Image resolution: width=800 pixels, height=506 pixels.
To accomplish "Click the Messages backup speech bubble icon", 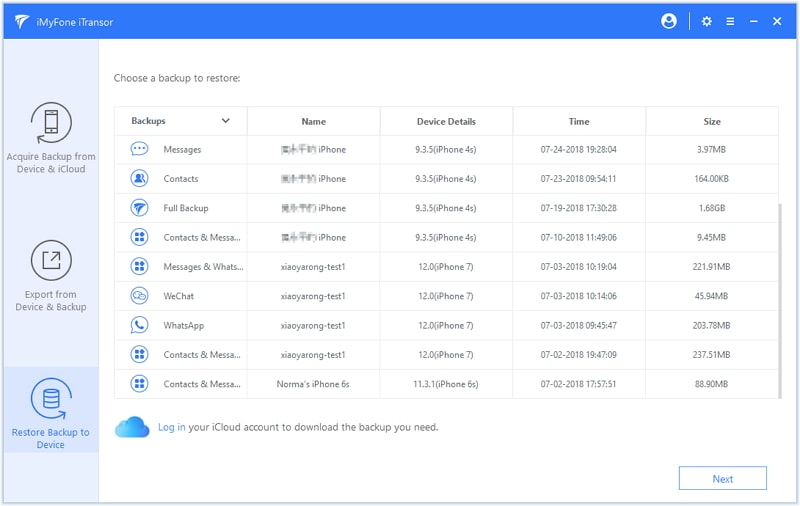I will pos(139,149).
